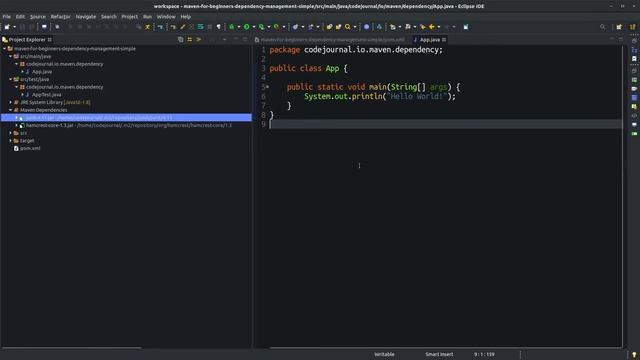Click the Coverage run icon

262,27
